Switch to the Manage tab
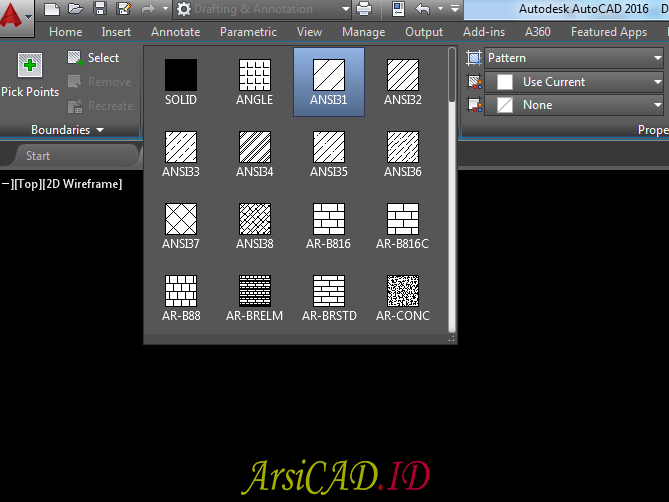 click(x=364, y=32)
